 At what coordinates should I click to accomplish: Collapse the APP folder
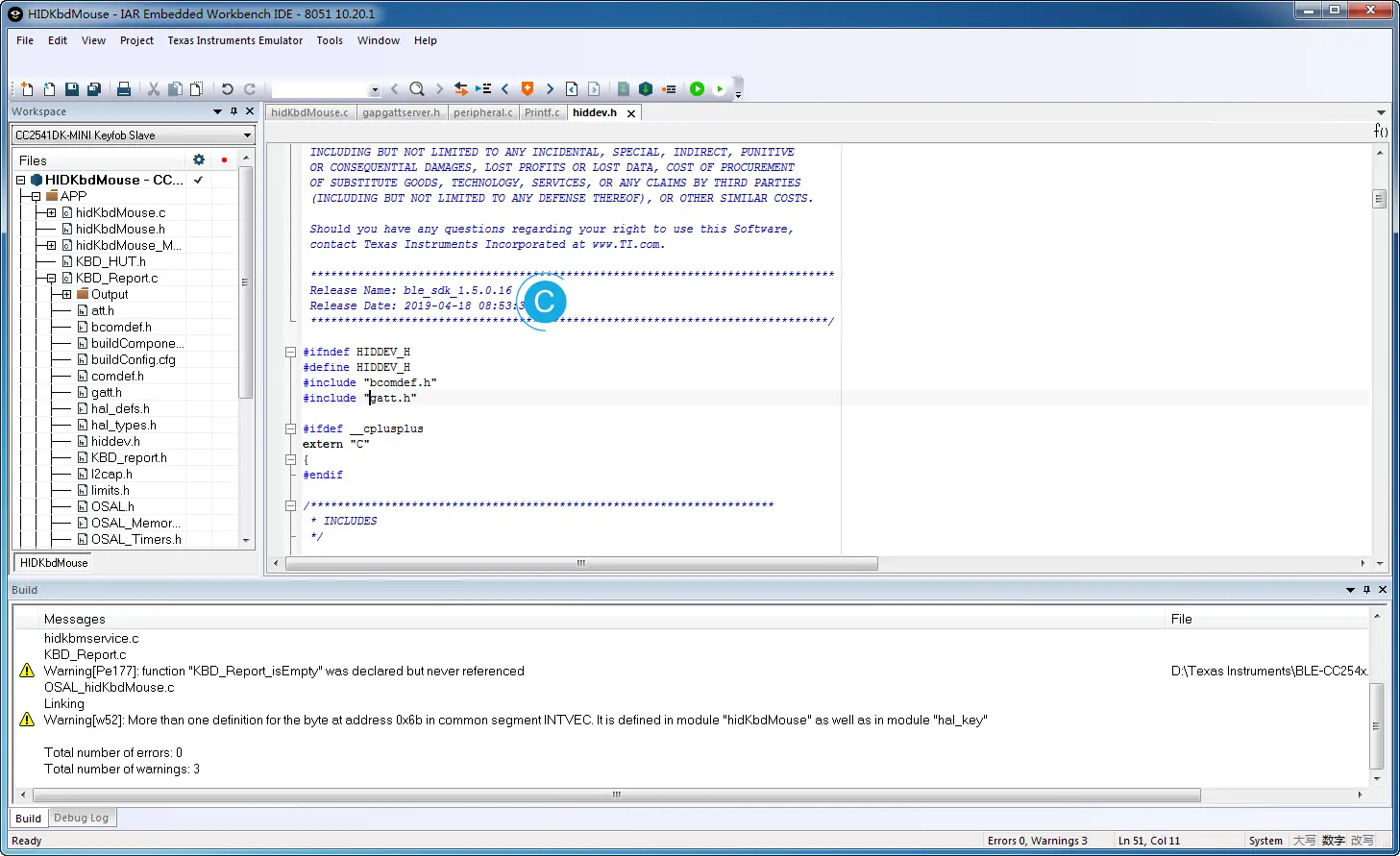36,196
